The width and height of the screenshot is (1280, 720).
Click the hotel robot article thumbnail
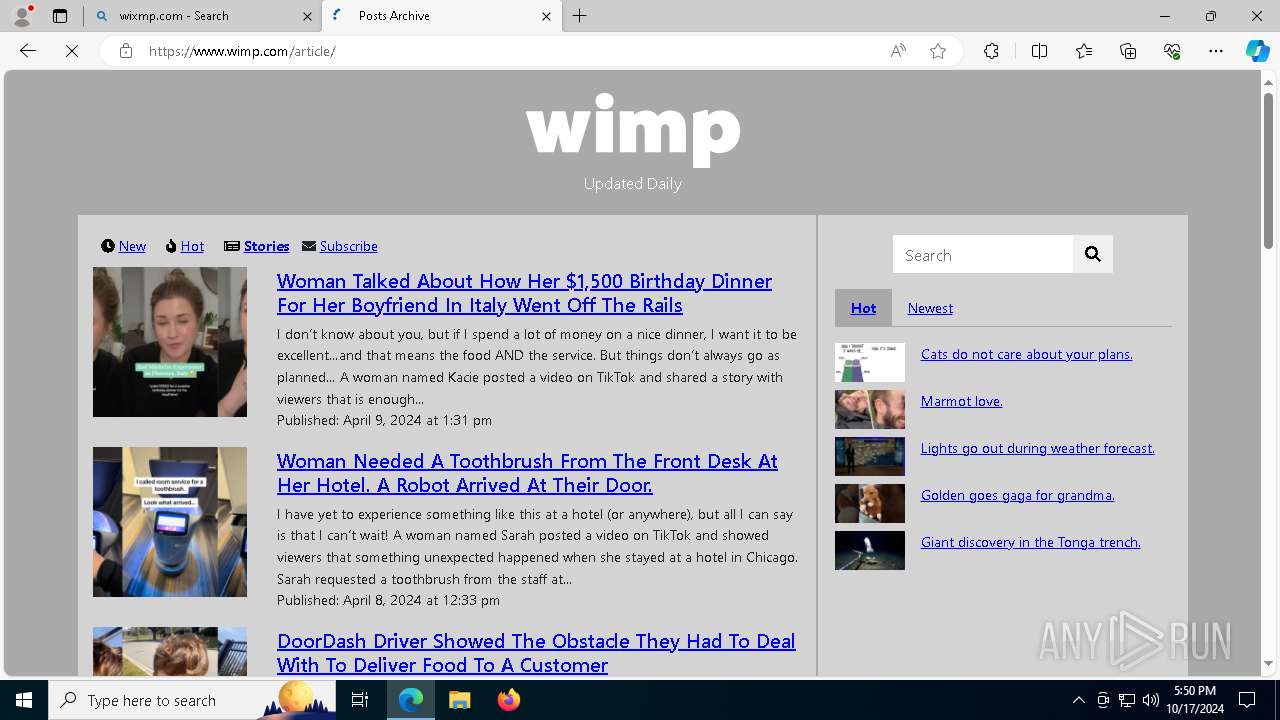coord(170,522)
